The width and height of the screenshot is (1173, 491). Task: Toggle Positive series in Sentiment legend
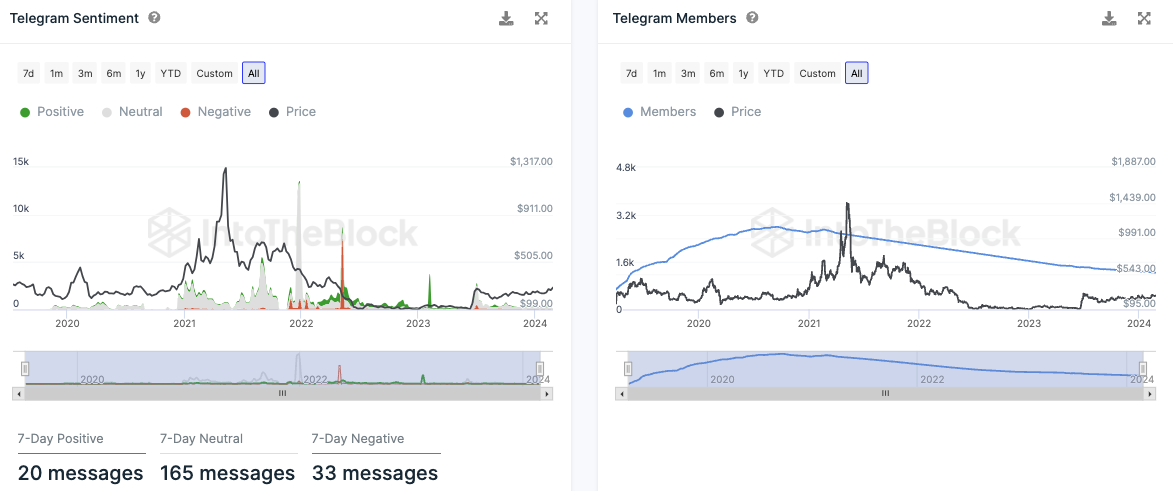click(52, 112)
